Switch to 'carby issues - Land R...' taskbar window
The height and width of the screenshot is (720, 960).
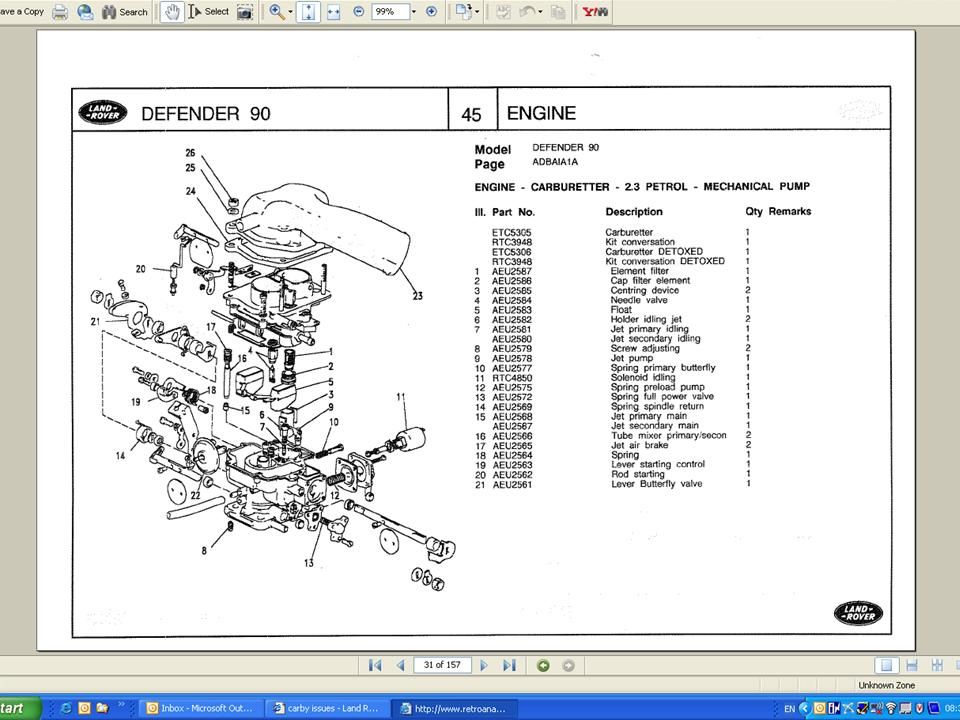[x=327, y=708]
